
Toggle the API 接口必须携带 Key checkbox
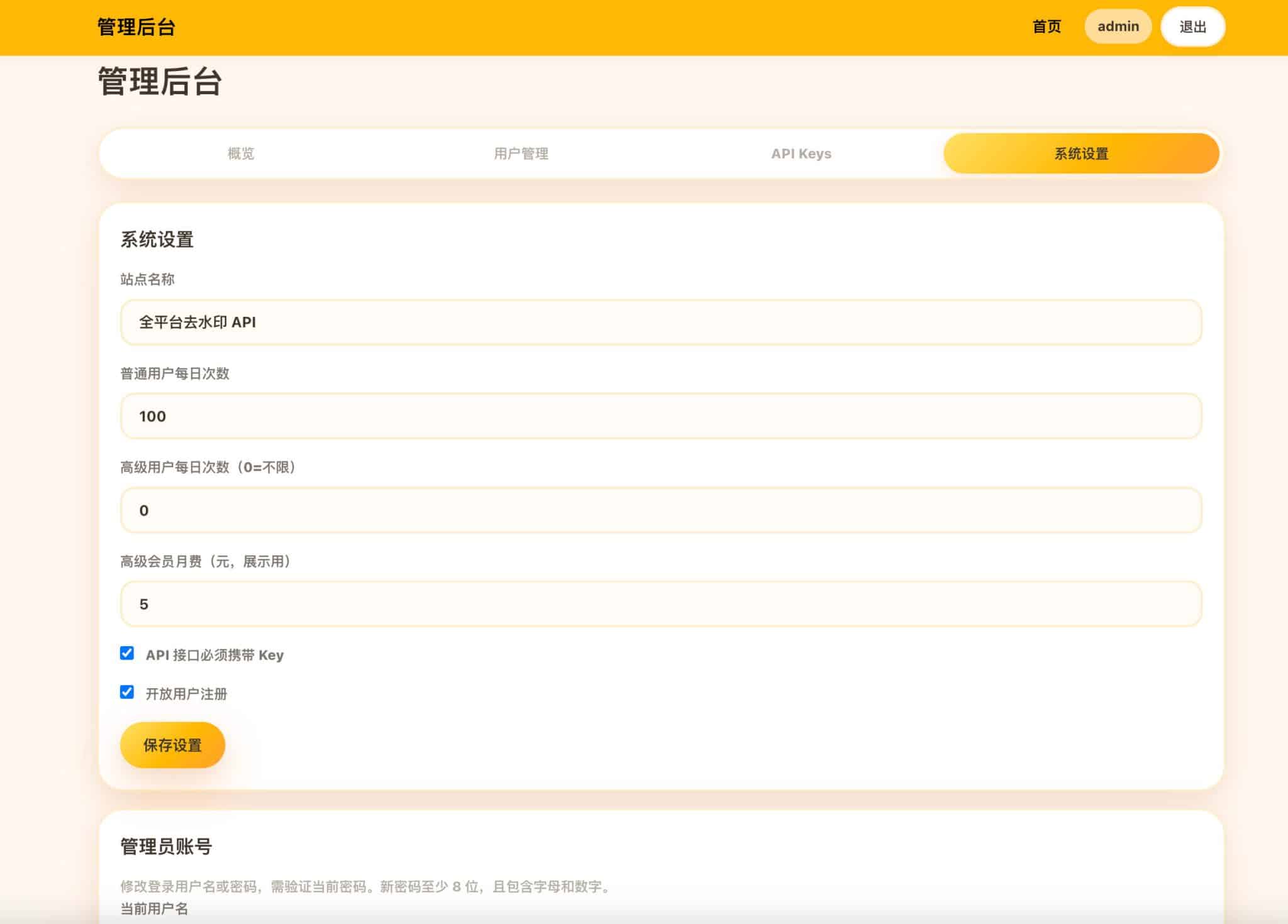coord(127,654)
